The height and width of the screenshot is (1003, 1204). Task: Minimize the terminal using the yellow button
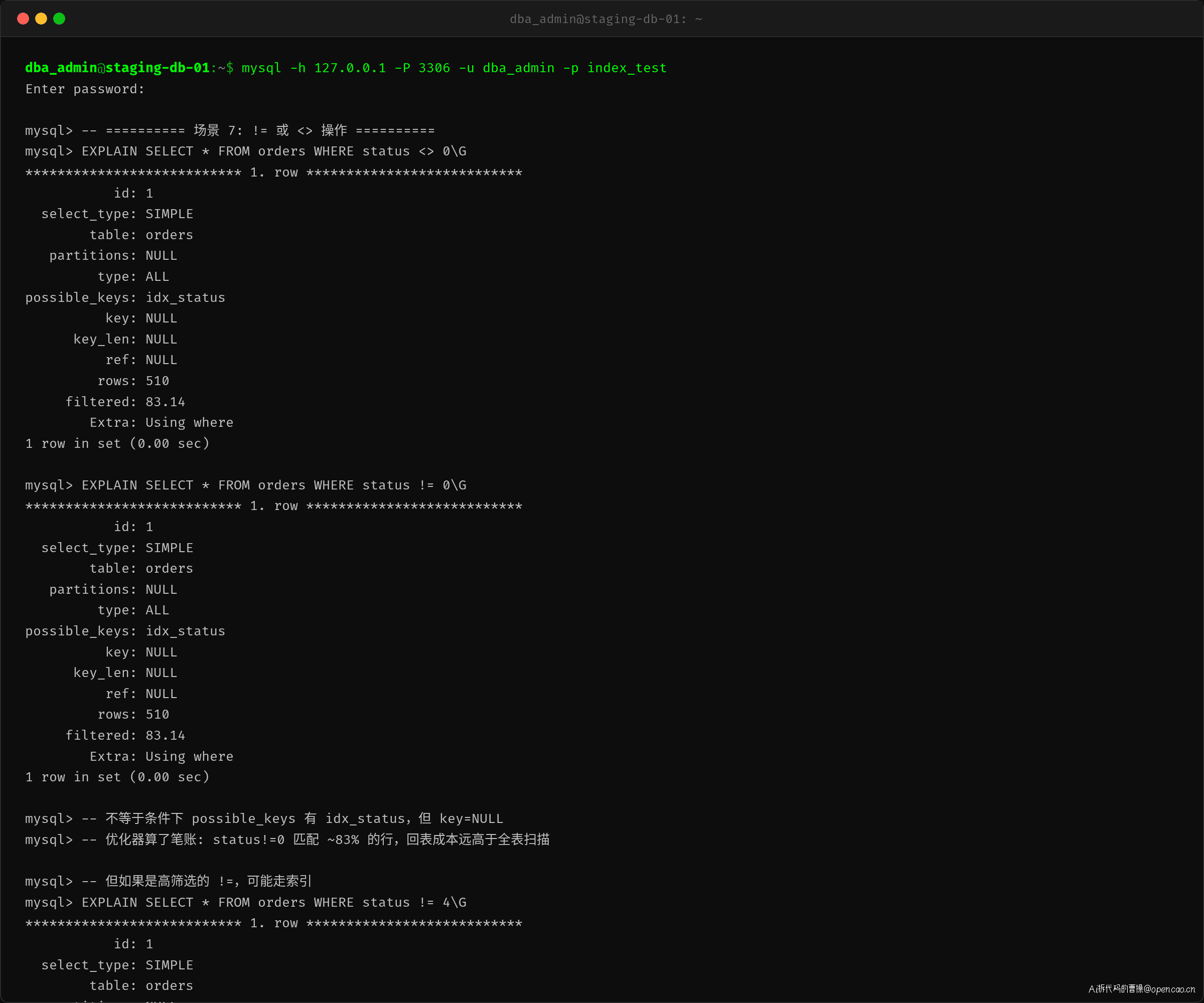[41, 19]
